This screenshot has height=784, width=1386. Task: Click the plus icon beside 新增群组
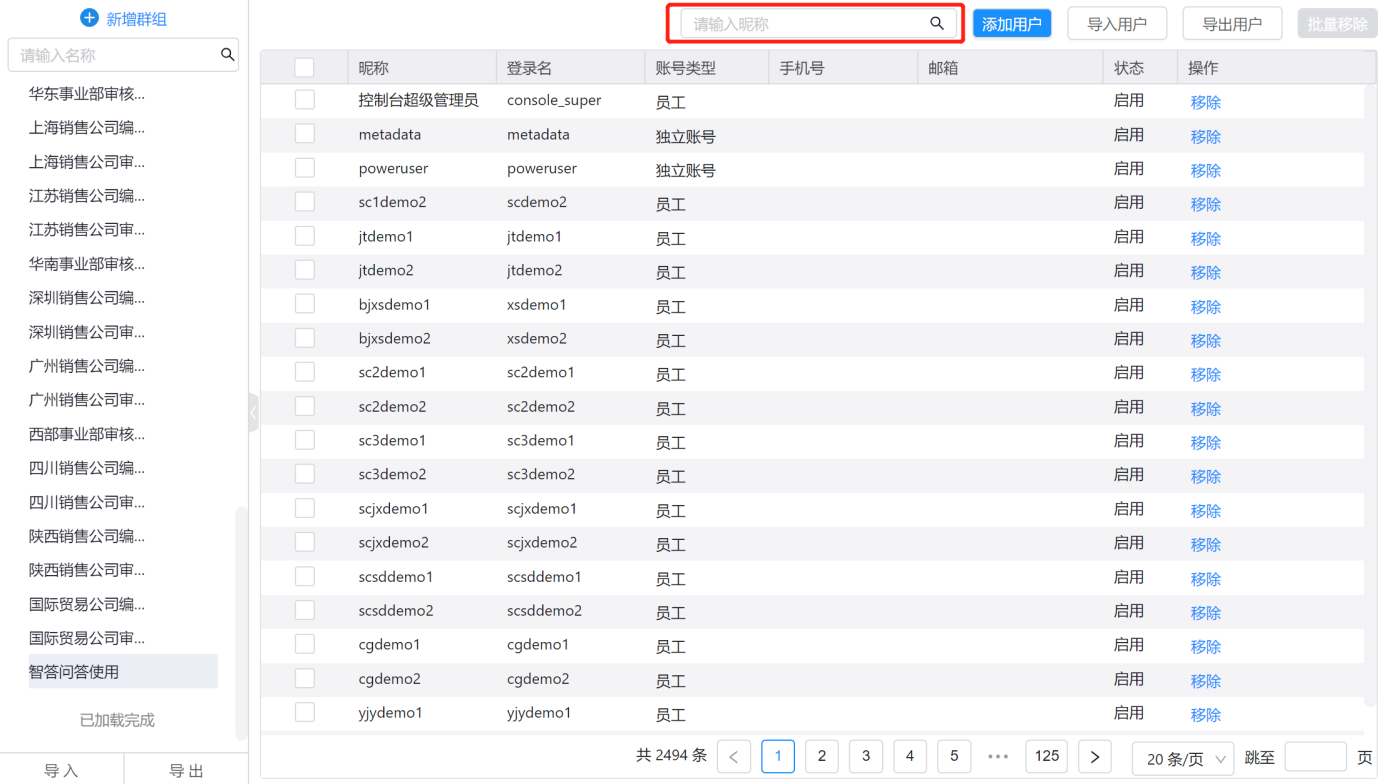[x=89, y=18]
